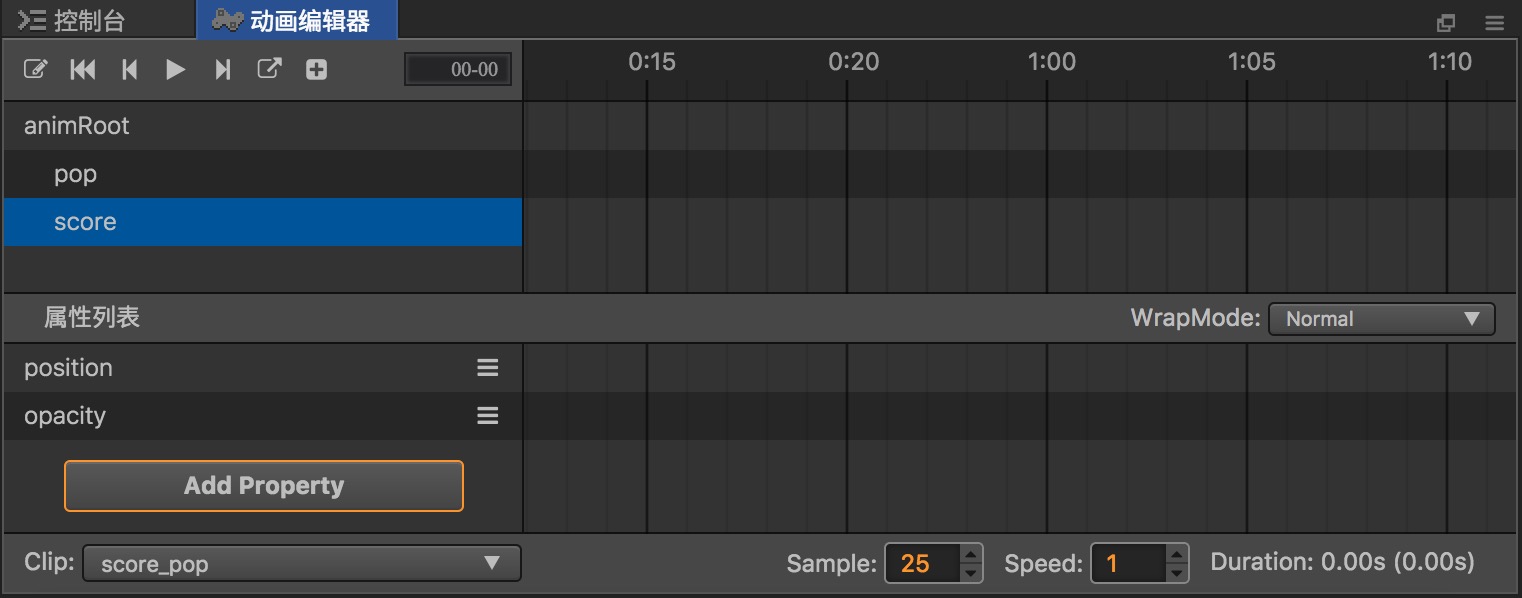
Task: Open the opacity property menu icon
Action: 487,415
